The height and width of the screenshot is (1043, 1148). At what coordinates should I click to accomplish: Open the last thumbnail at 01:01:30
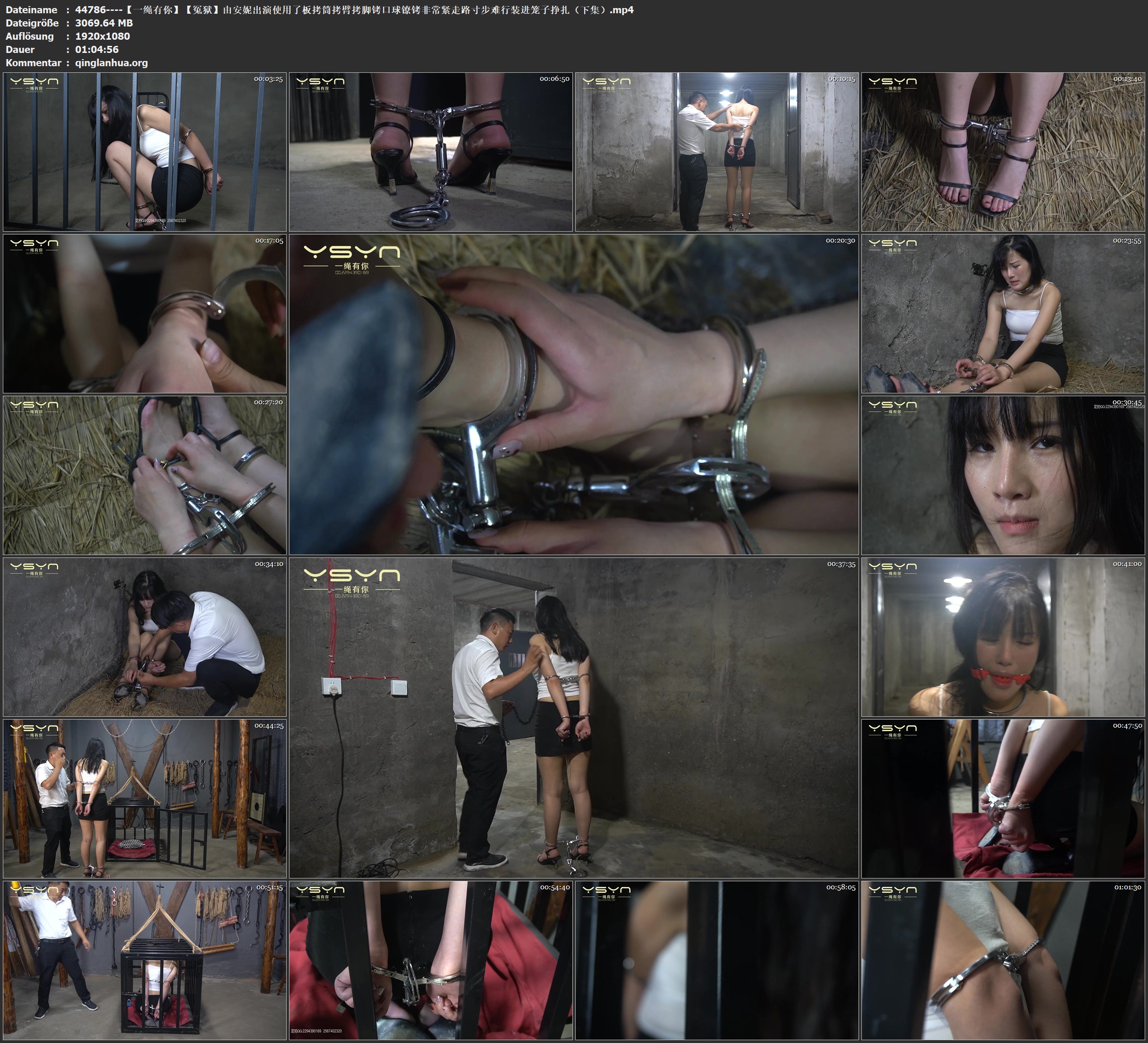[x=1003, y=960]
